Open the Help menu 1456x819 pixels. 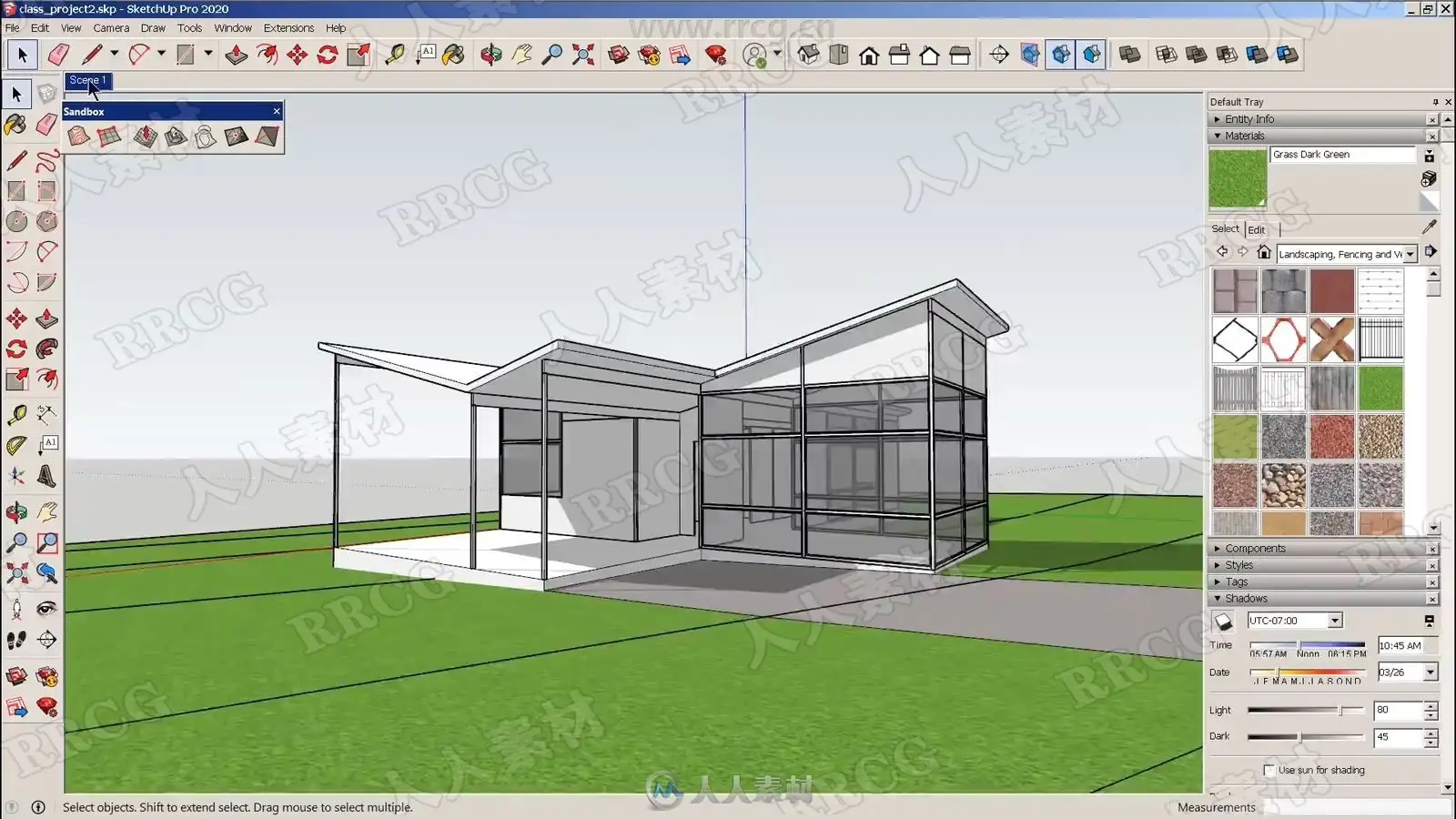tap(336, 28)
